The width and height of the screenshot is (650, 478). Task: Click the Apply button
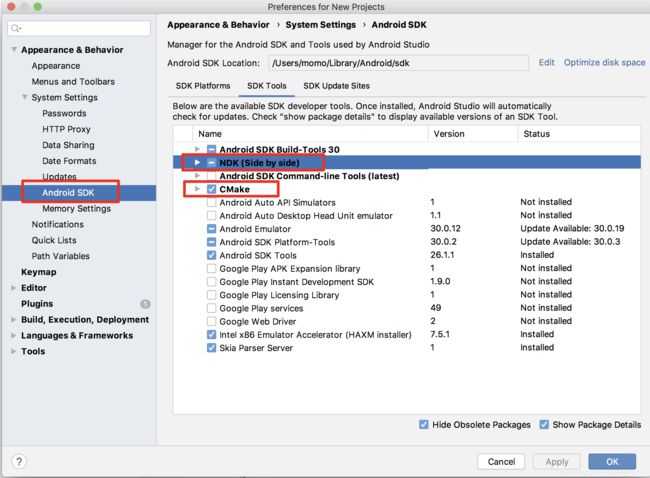click(557, 461)
